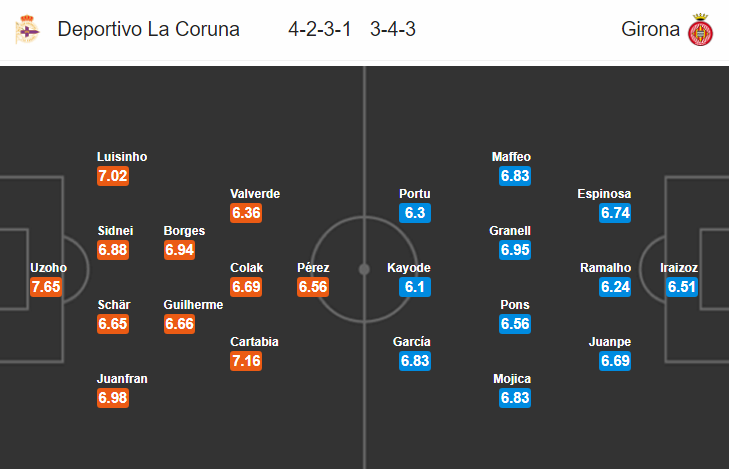729x469 pixels.
Task: Click Uzoho's 7.65 rating badge
Action: coord(46,287)
